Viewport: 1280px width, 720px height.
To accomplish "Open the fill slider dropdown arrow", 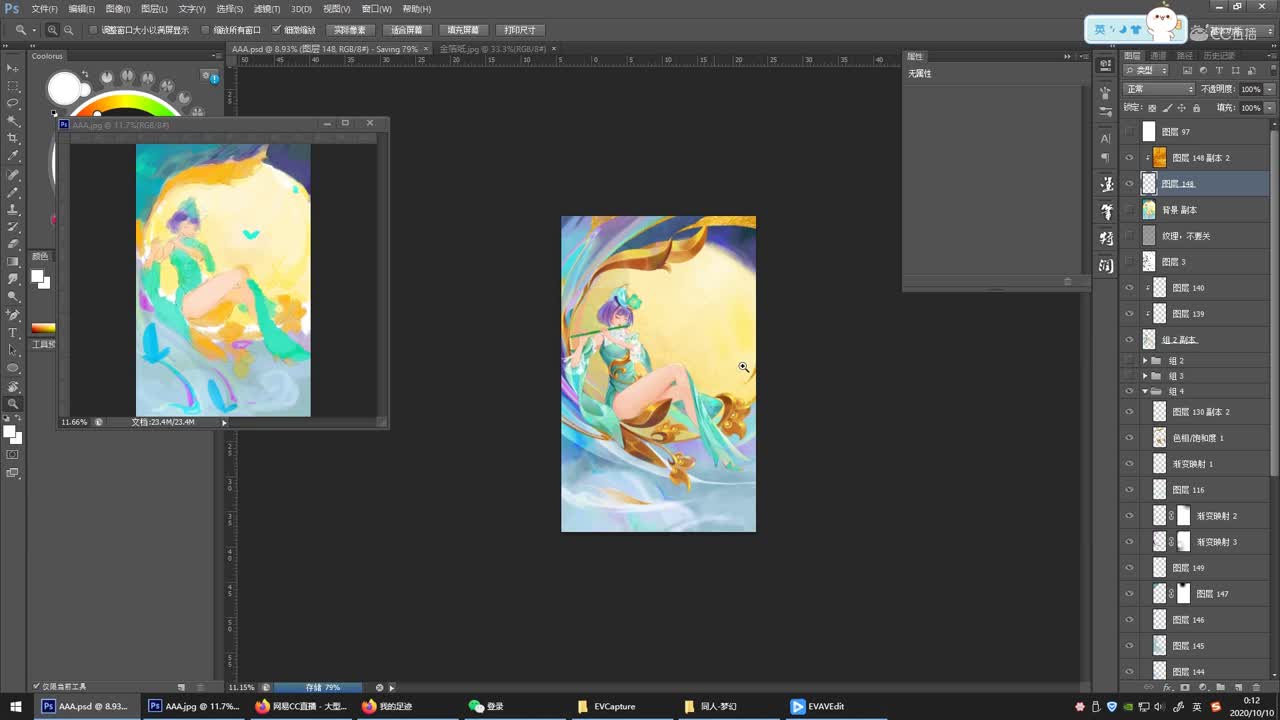I will point(1270,107).
